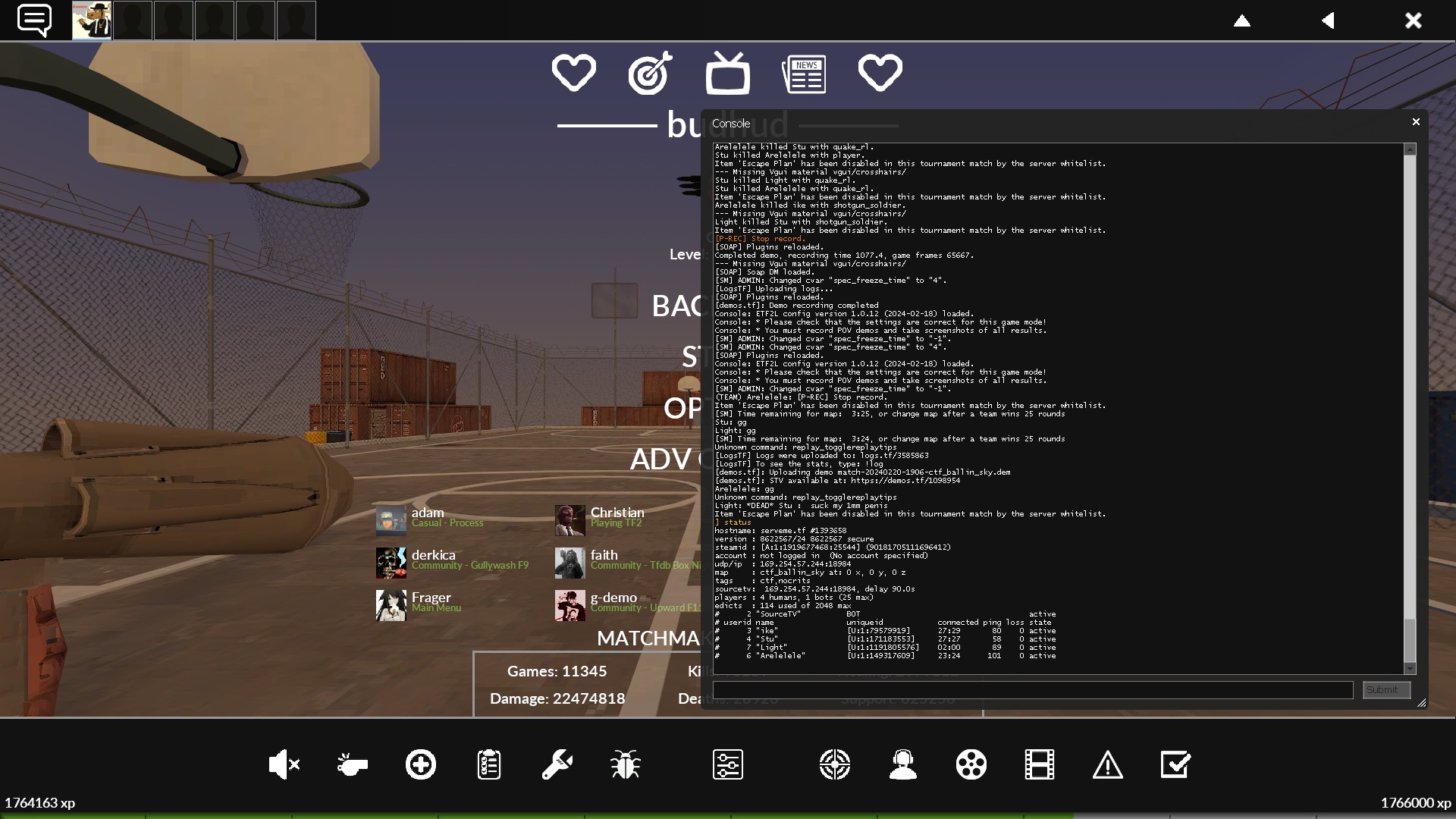The height and width of the screenshot is (819, 1456).
Task: Click the muted speaker icon in bottom toolbar
Action: click(284, 764)
